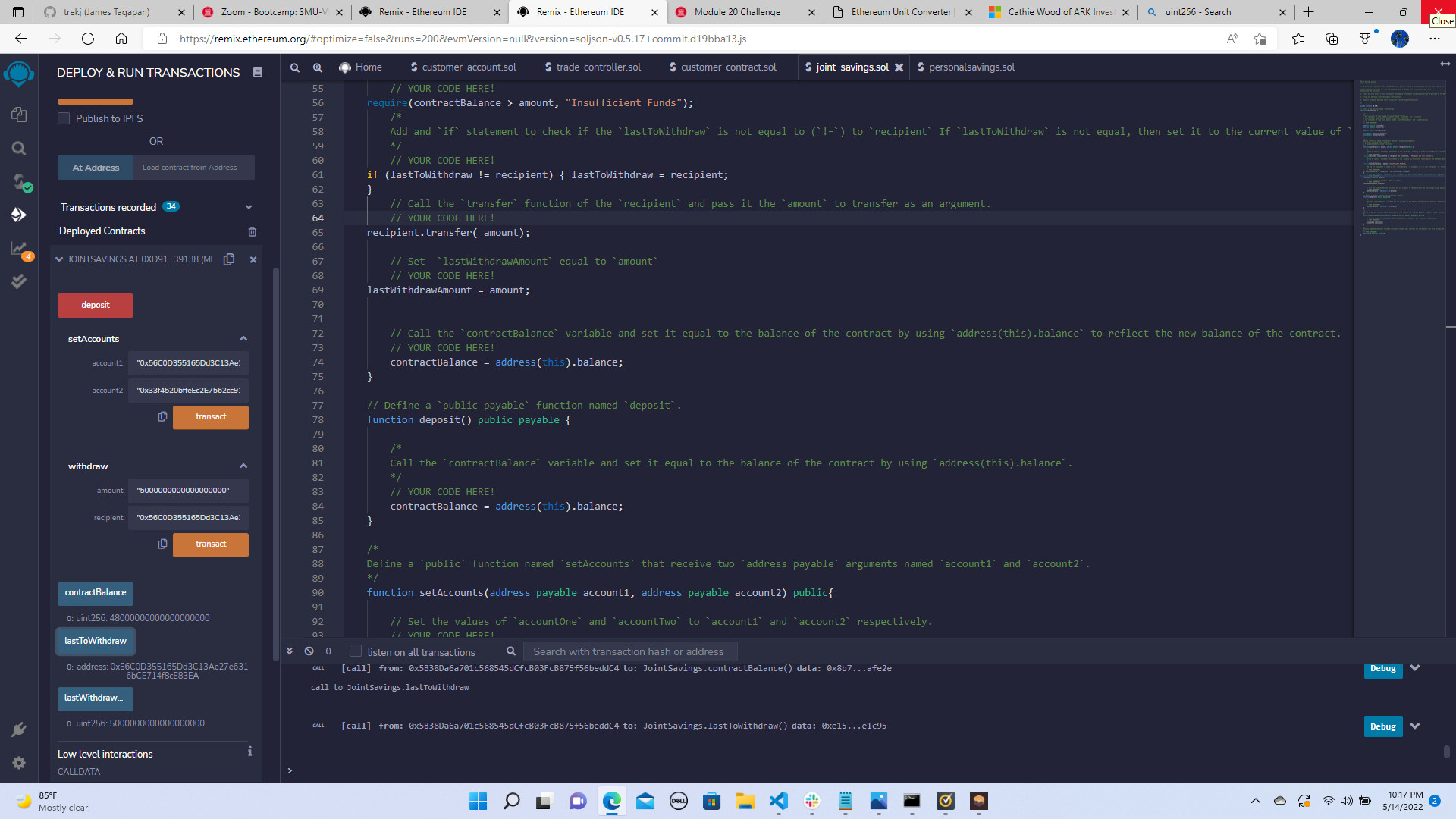Call the contractBalance function

point(95,593)
